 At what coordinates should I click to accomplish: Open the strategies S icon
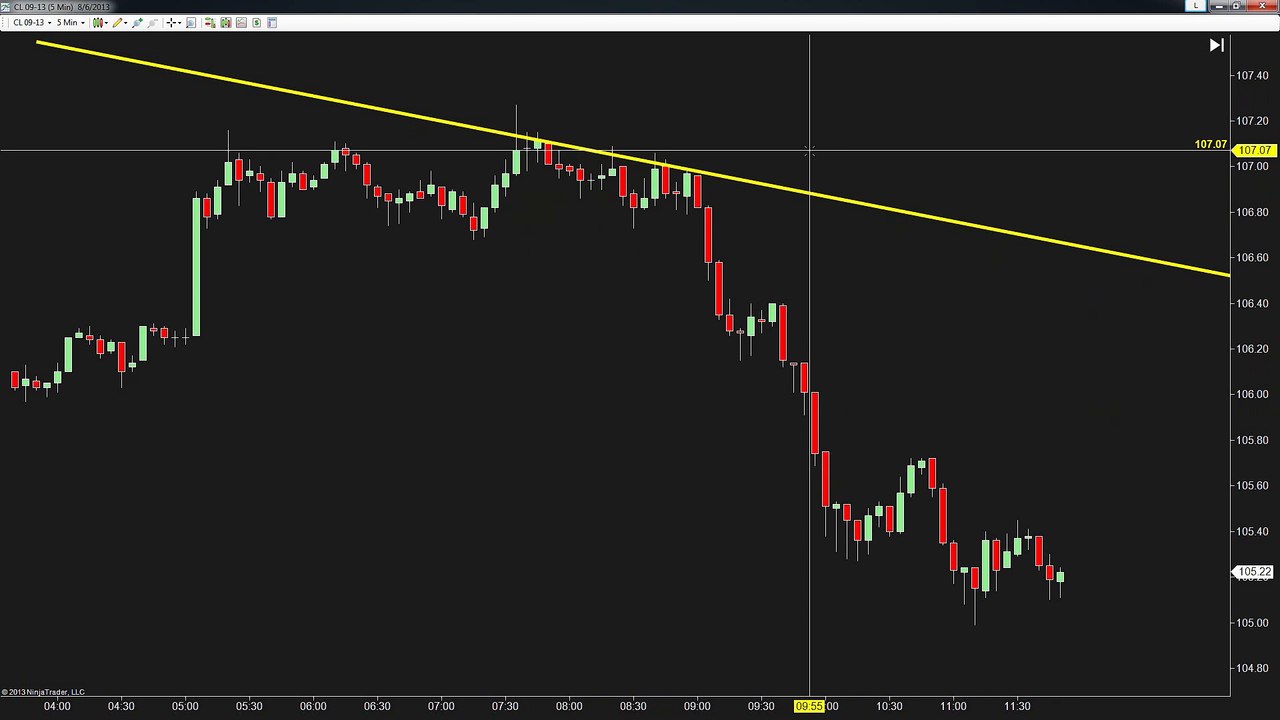point(257,23)
